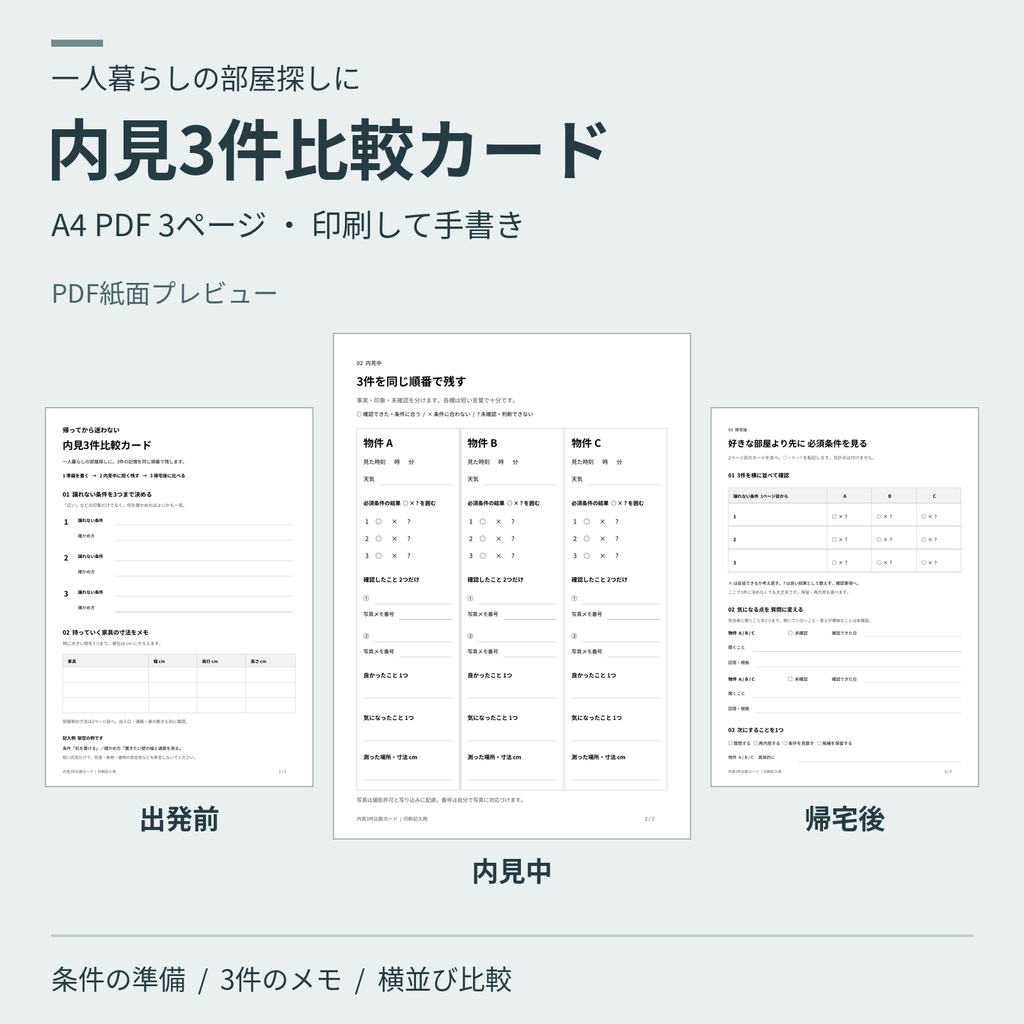Check the 質問する checkbox
The height and width of the screenshot is (1024, 1024).
(x=730, y=743)
